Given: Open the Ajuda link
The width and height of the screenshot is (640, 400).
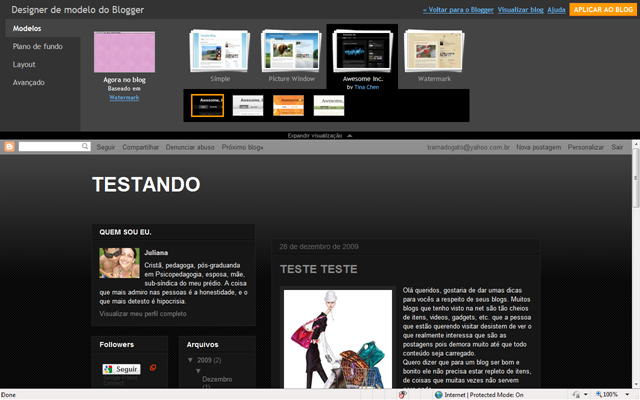Looking at the screenshot, I should pyautogui.click(x=556, y=10).
